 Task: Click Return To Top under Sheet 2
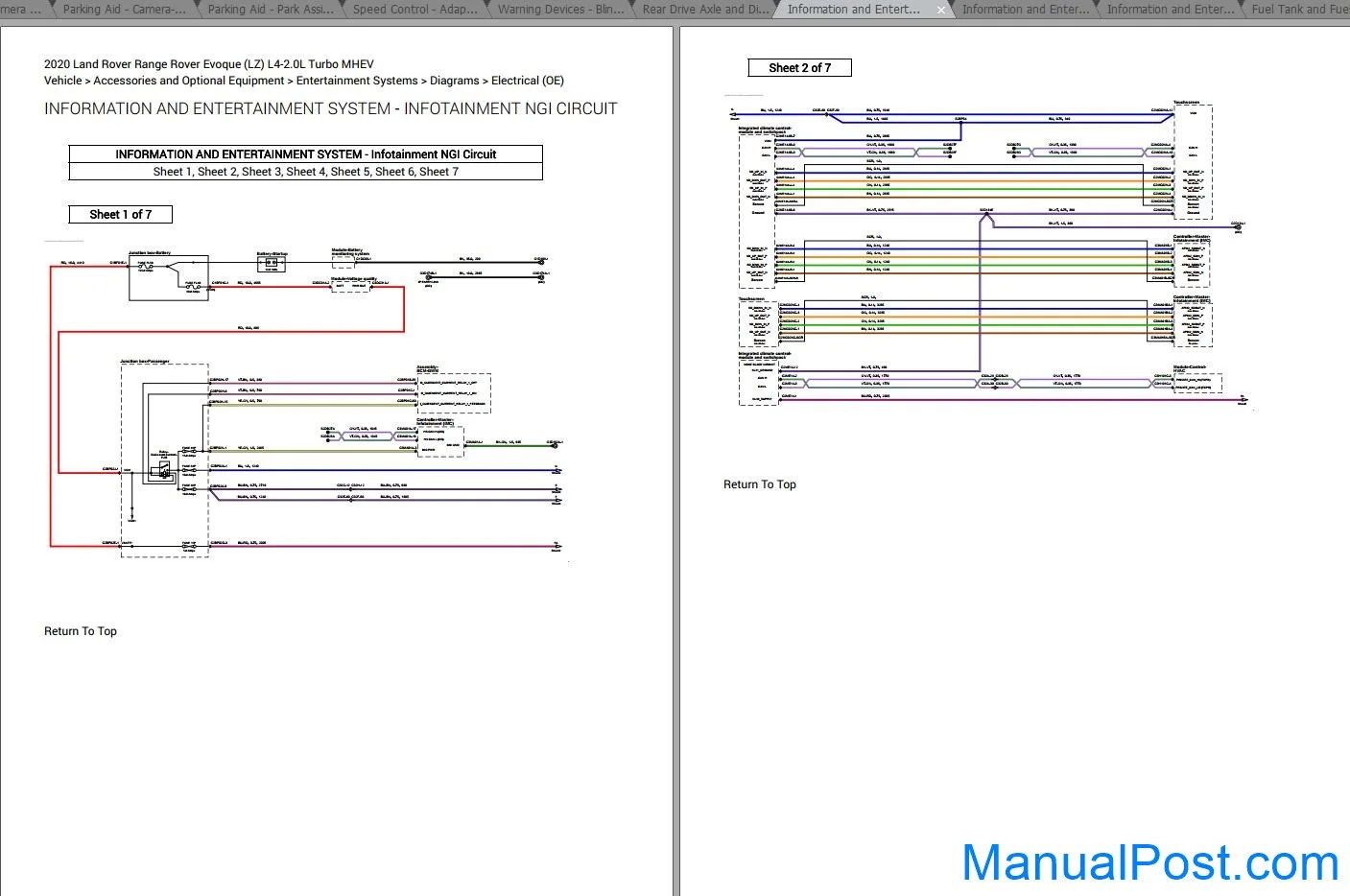pos(760,484)
